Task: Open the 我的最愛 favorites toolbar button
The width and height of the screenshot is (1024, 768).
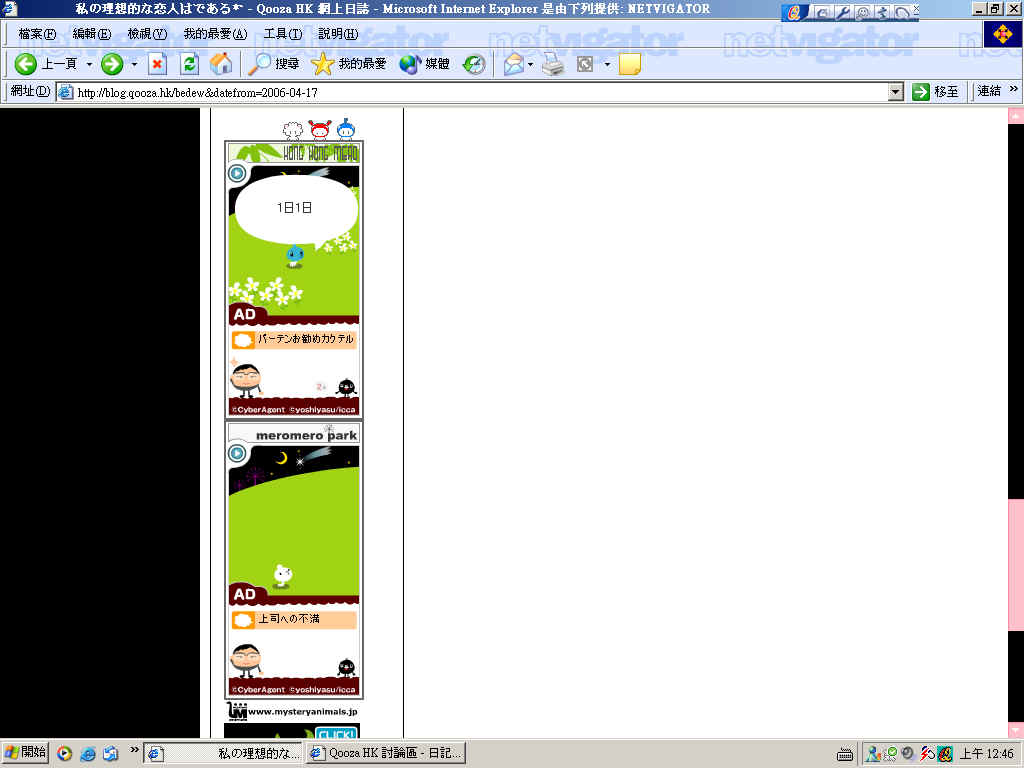Action: coord(349,64)
